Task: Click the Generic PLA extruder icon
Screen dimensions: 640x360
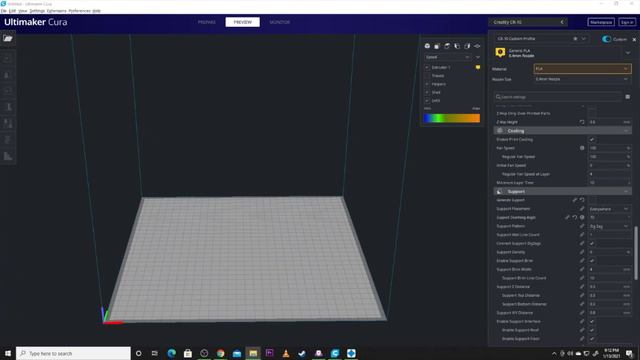Action: (500, 53)
